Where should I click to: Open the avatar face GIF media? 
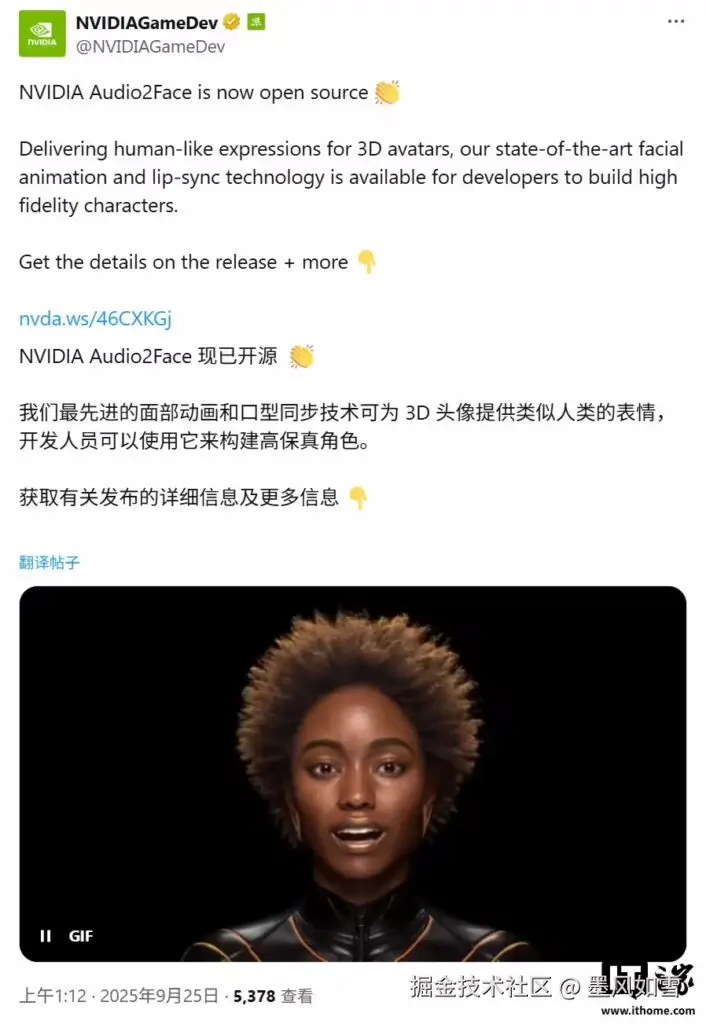[353, 774]
